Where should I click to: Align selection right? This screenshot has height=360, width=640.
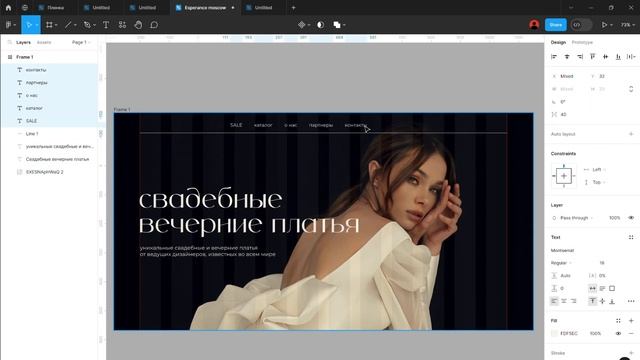580,57
